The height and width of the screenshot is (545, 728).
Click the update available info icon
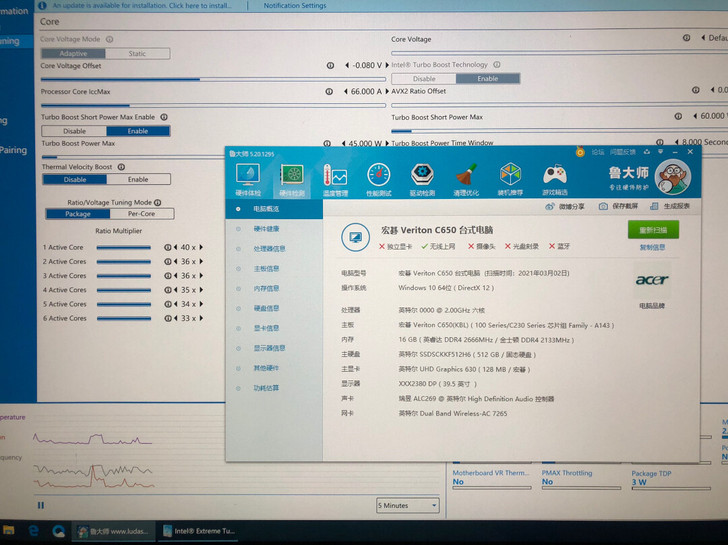(42, 6)
